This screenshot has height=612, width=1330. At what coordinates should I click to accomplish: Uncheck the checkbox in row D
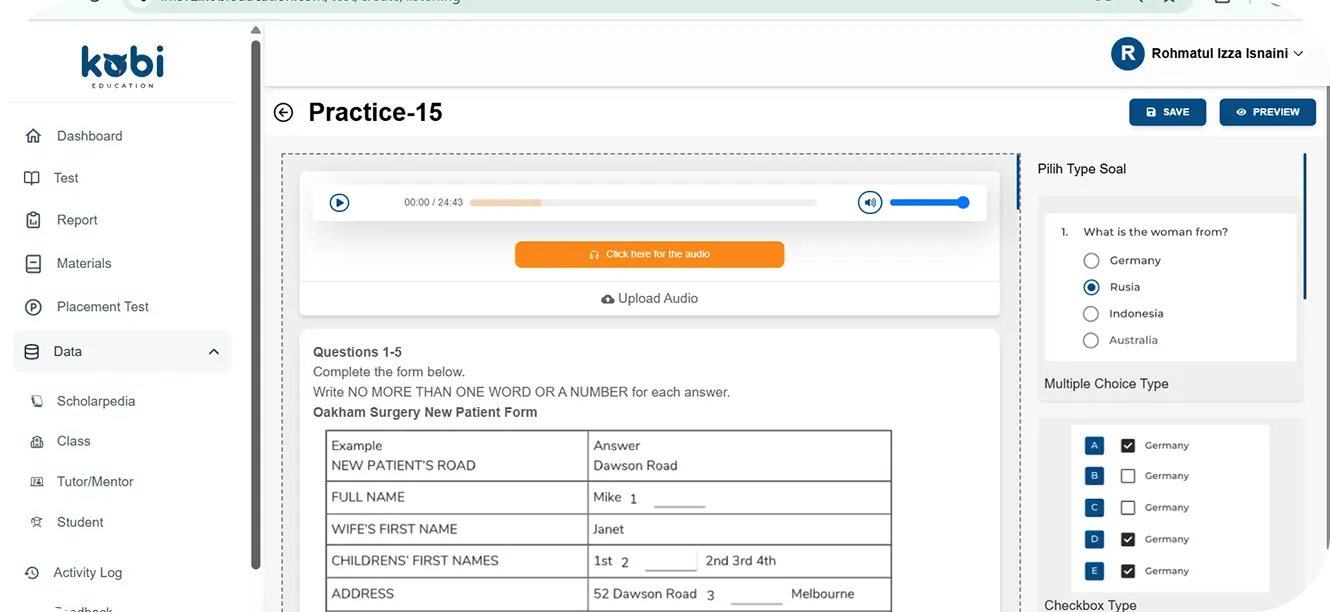click(1128, 540)
